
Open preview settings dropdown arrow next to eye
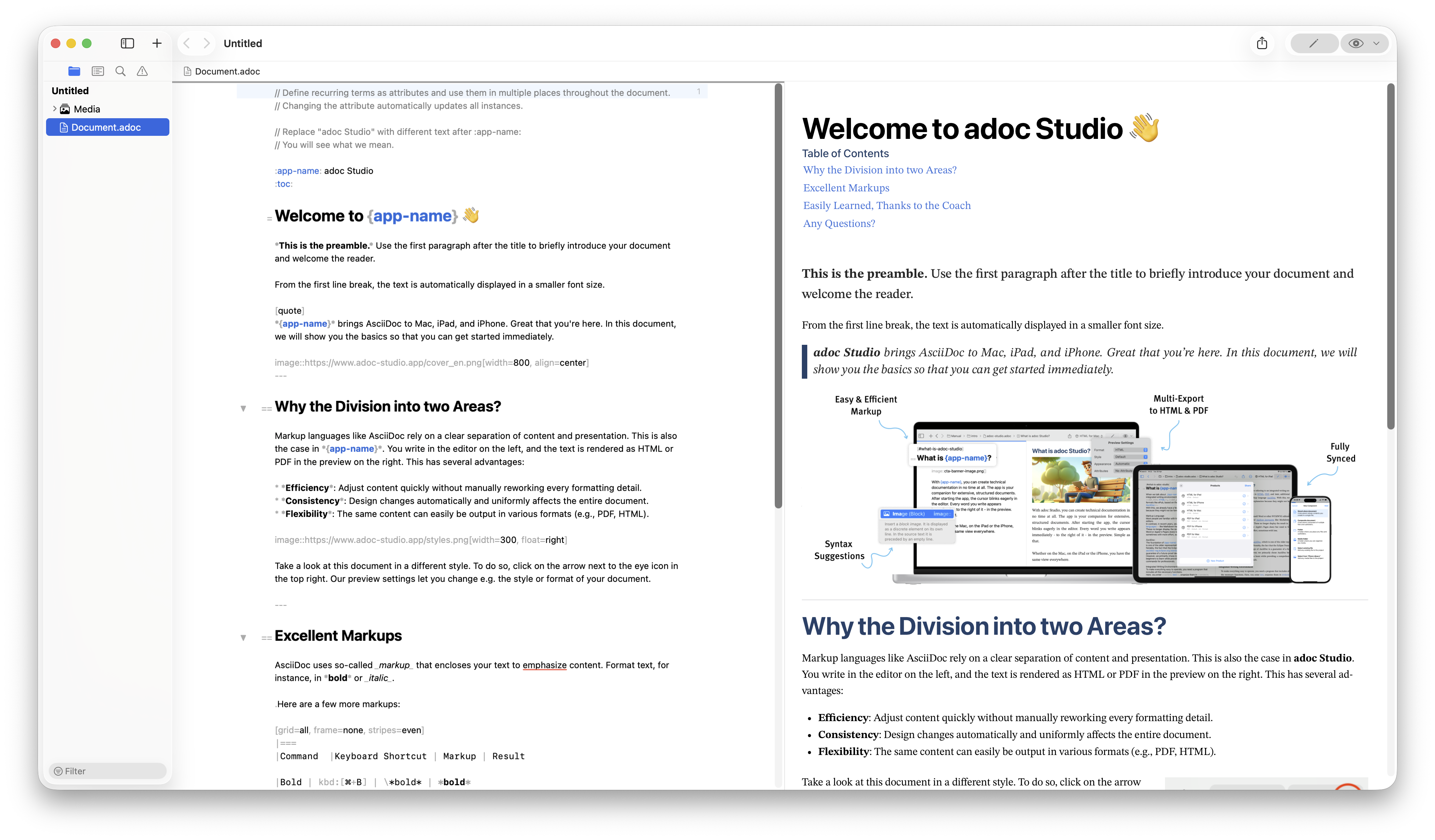(1376, 43)
